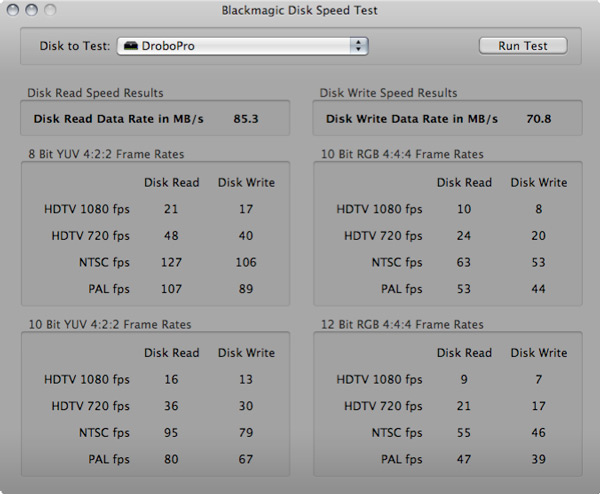This screenshot has width=600, height=494.
Task: Click the Run Test button
Action: tap(523, 46)
